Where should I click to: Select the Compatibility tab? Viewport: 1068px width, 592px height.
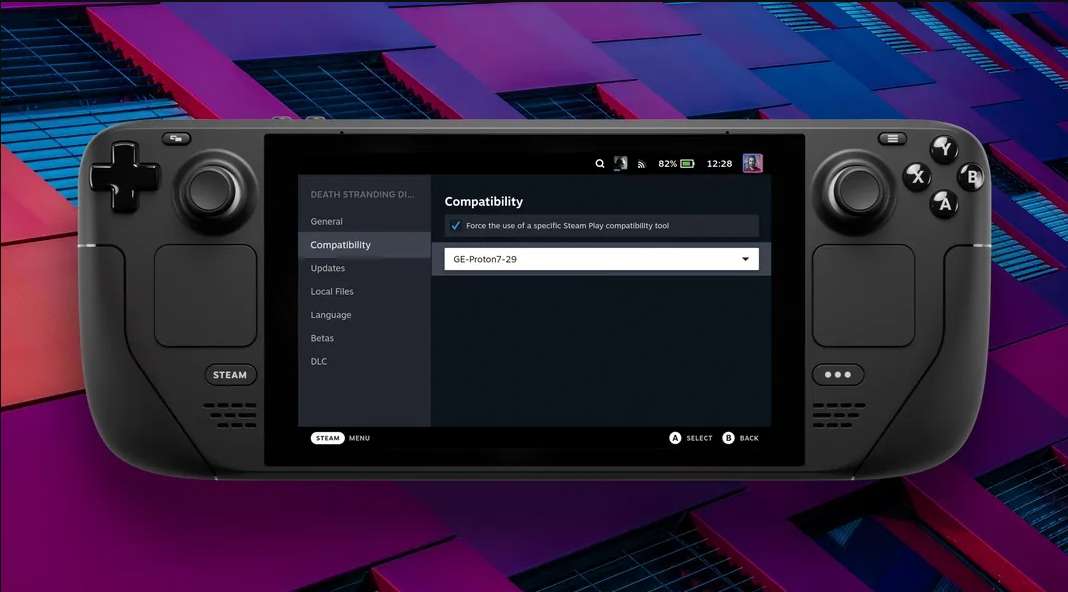[x=364, y=245]
